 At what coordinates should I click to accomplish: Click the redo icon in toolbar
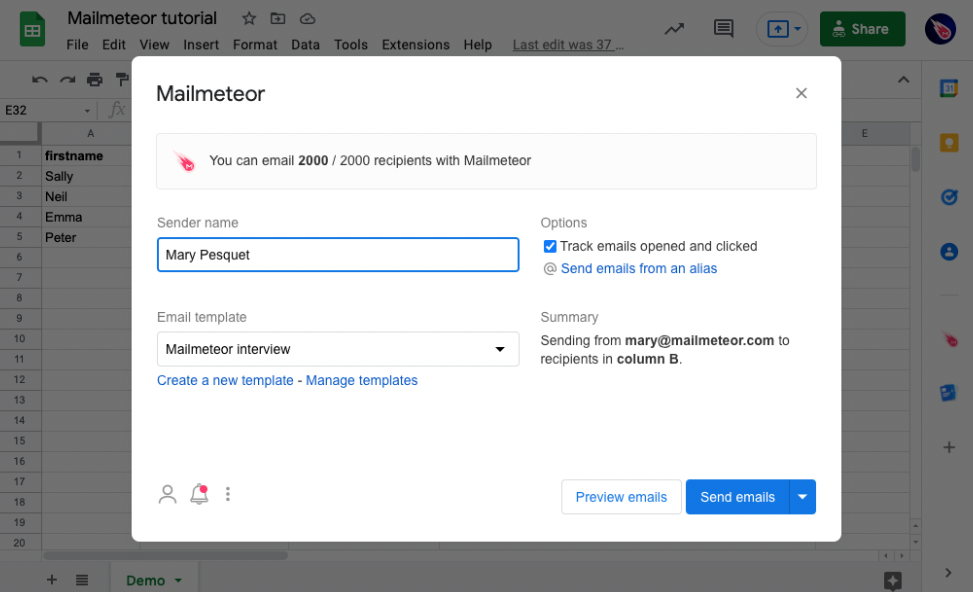67,79
